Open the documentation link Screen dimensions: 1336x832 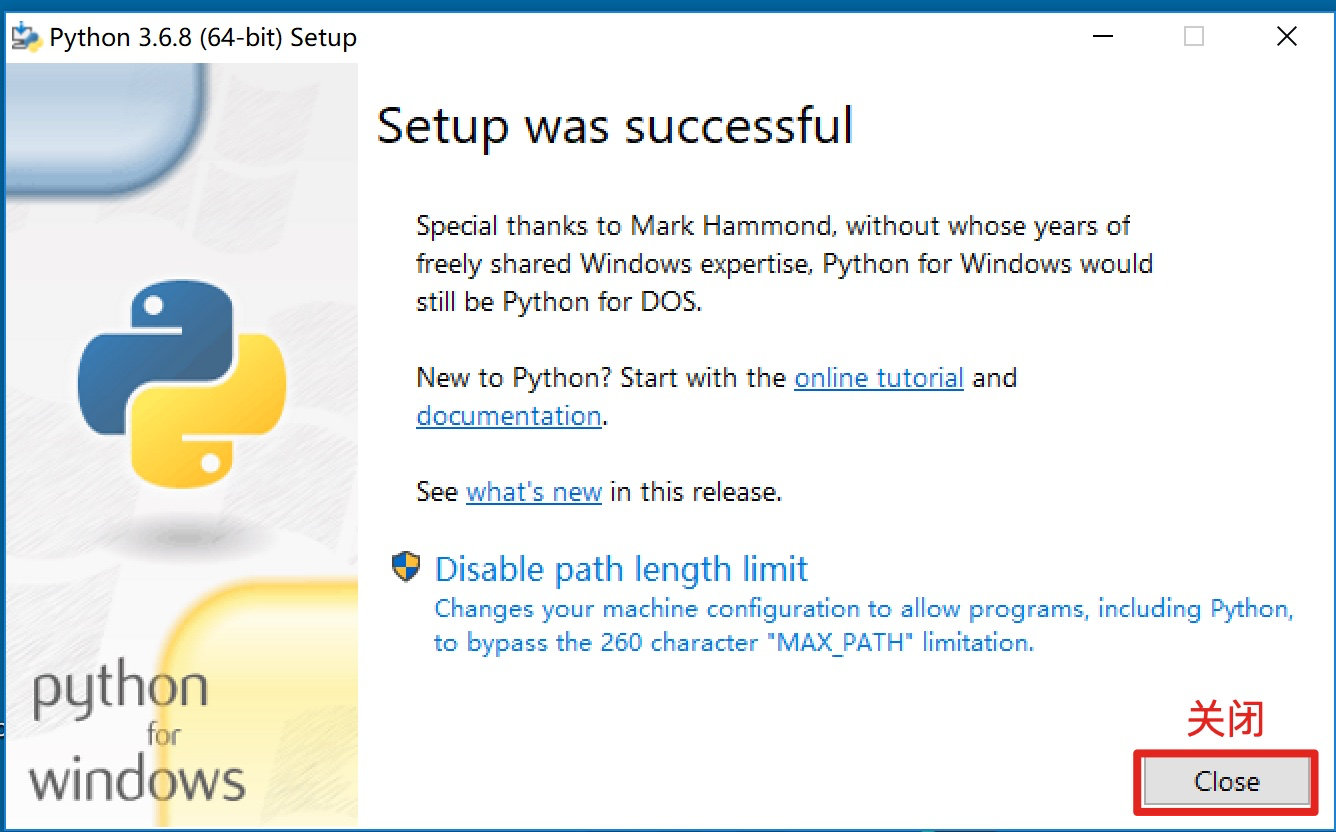tap(508, 416)
